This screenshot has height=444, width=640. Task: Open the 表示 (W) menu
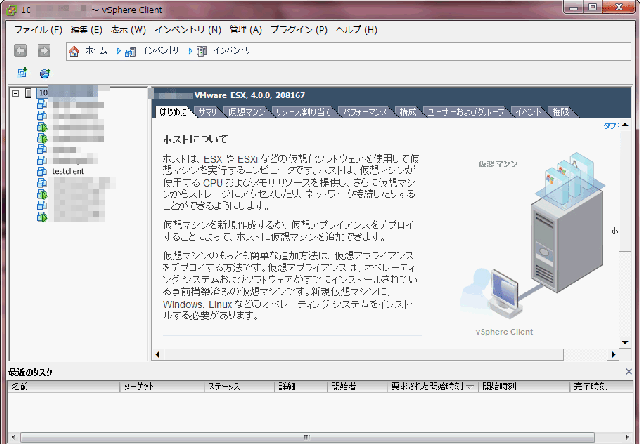pyautogui.click(x=128, y=30)
